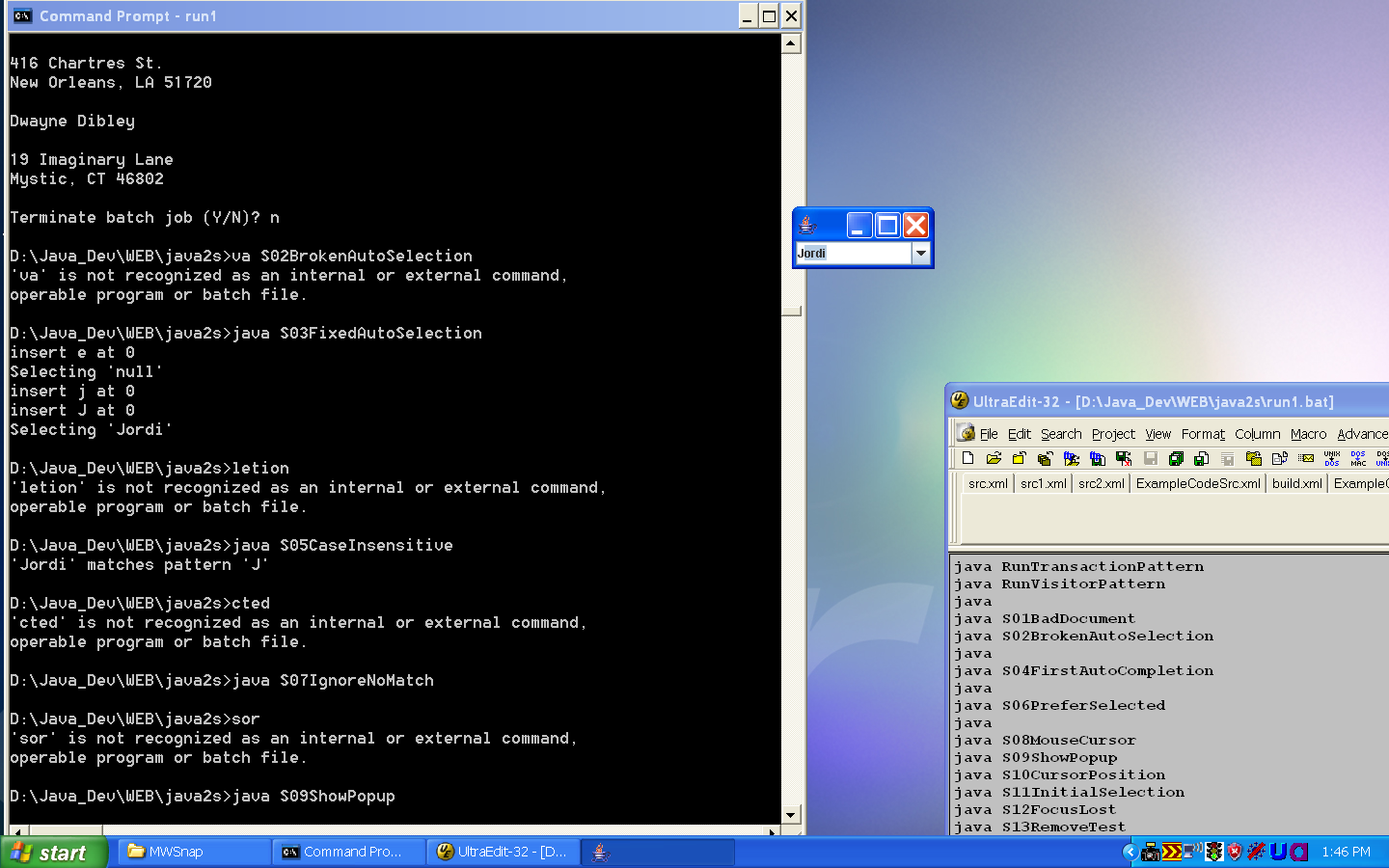
Task: Click the grayed-out Save disk icon in UltraEdit
Action: [x=1150, y=458]
